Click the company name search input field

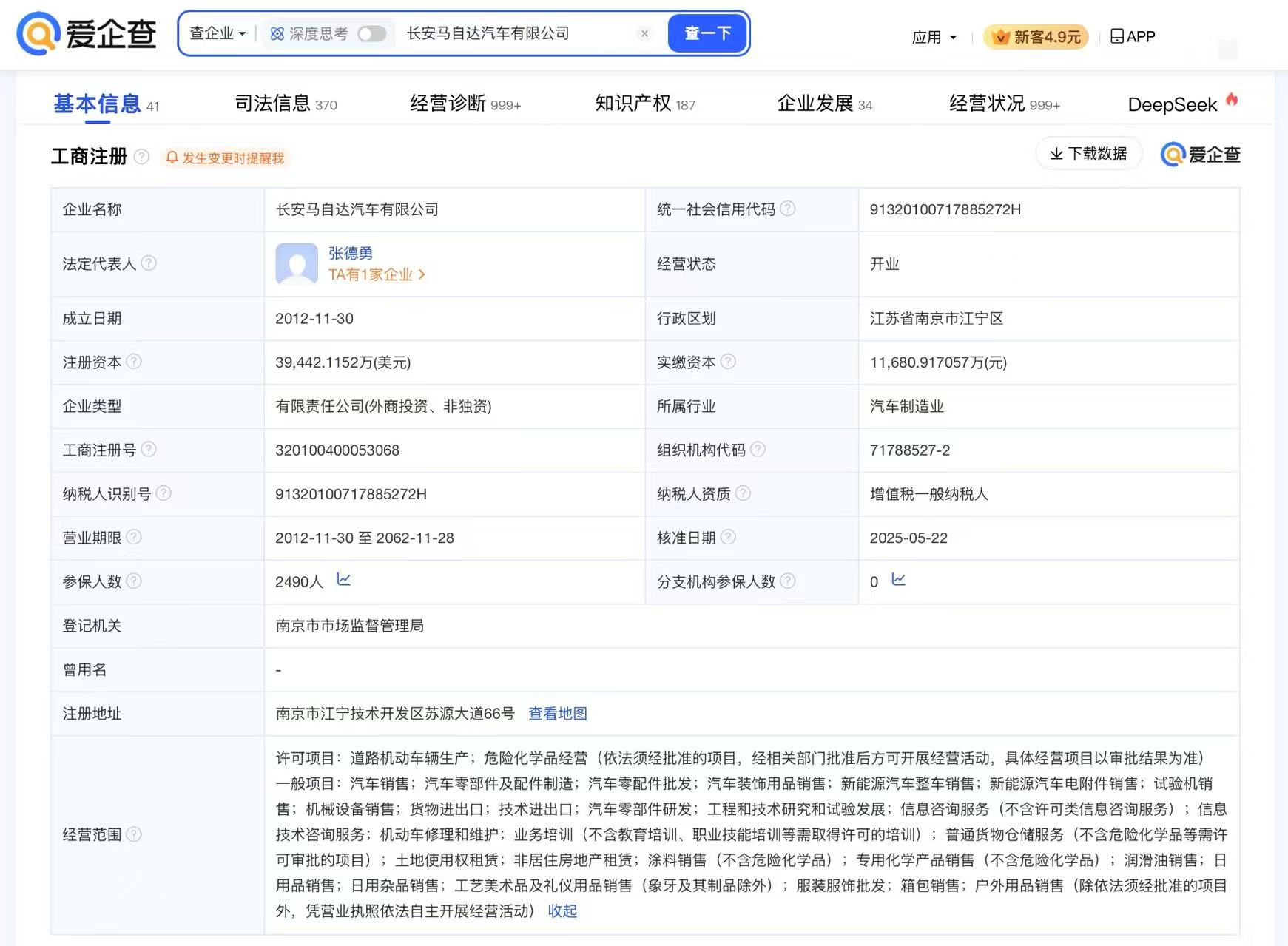pyautogui.click(x=518, y=33)
